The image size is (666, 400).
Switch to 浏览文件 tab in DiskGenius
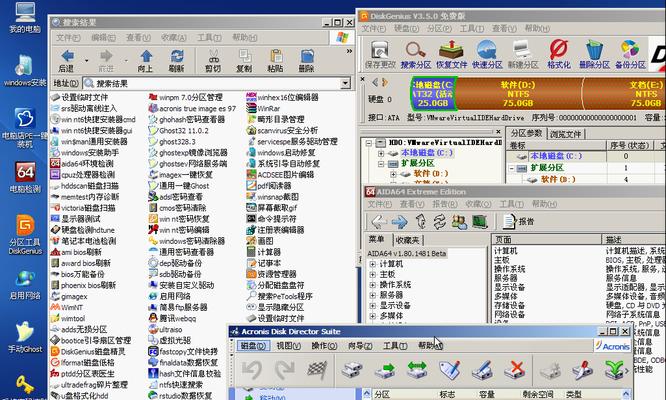565,134
